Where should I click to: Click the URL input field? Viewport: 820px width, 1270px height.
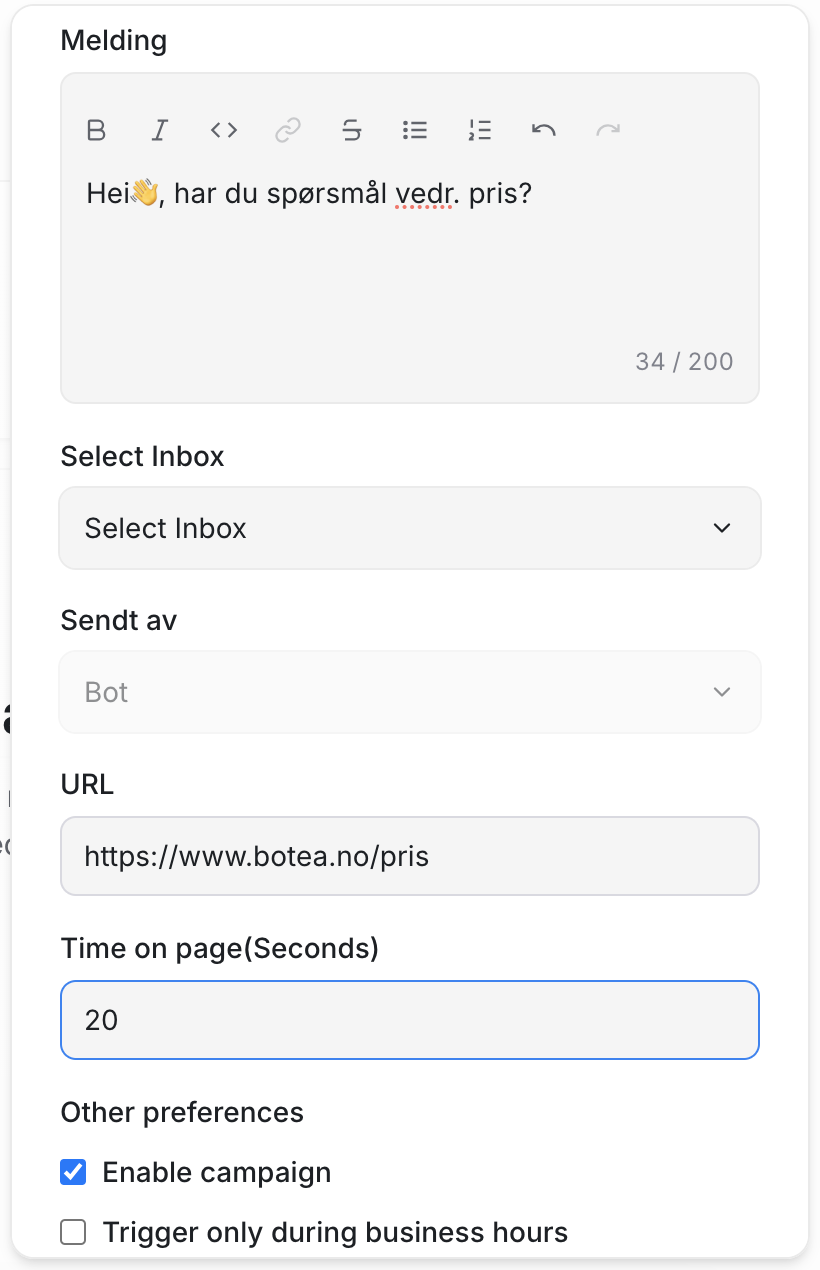[x=410, y=856]
